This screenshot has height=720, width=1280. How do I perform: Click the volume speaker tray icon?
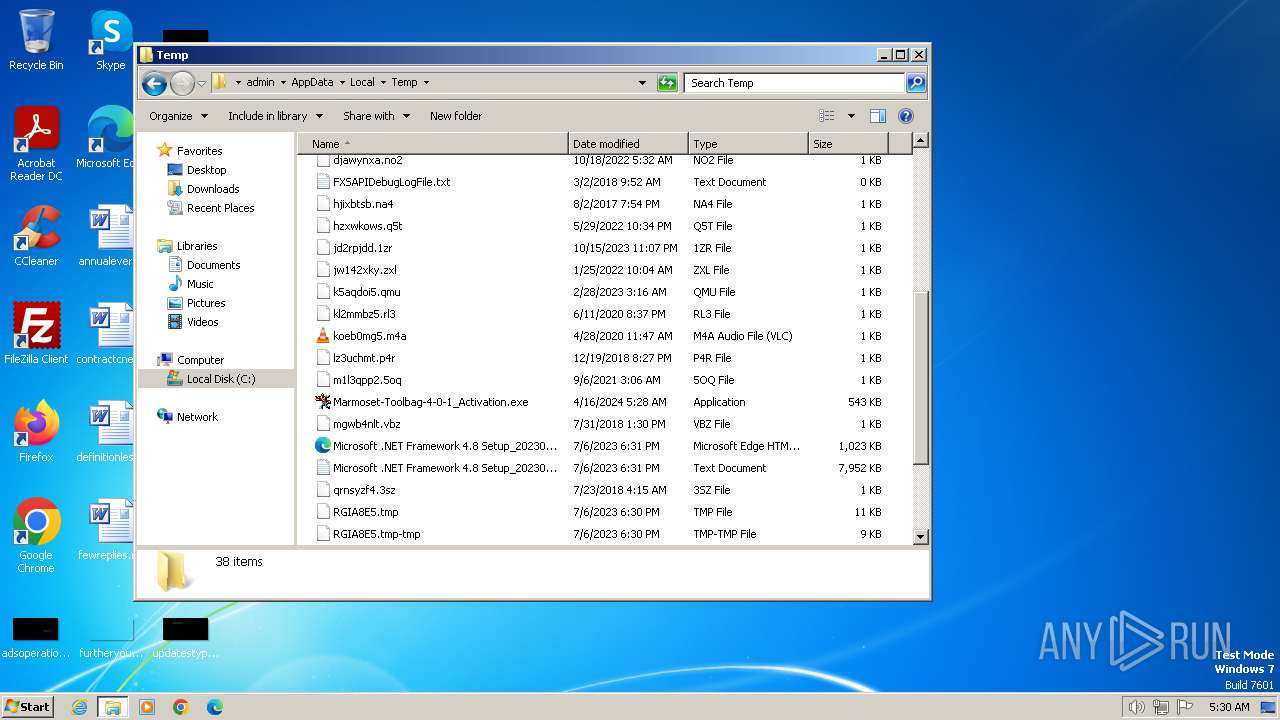1136,707
